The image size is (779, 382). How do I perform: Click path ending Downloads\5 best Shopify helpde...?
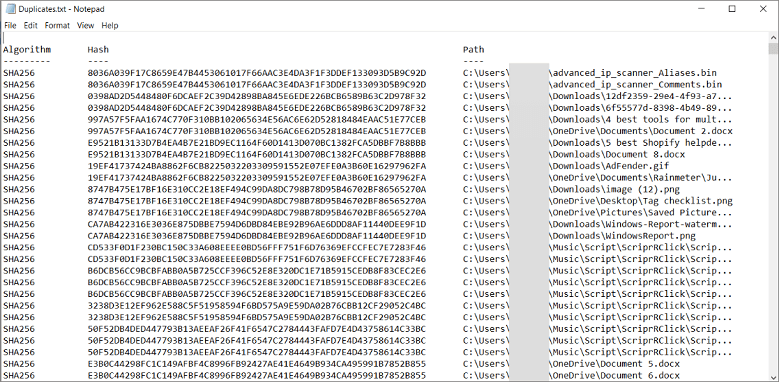(598, 143)
